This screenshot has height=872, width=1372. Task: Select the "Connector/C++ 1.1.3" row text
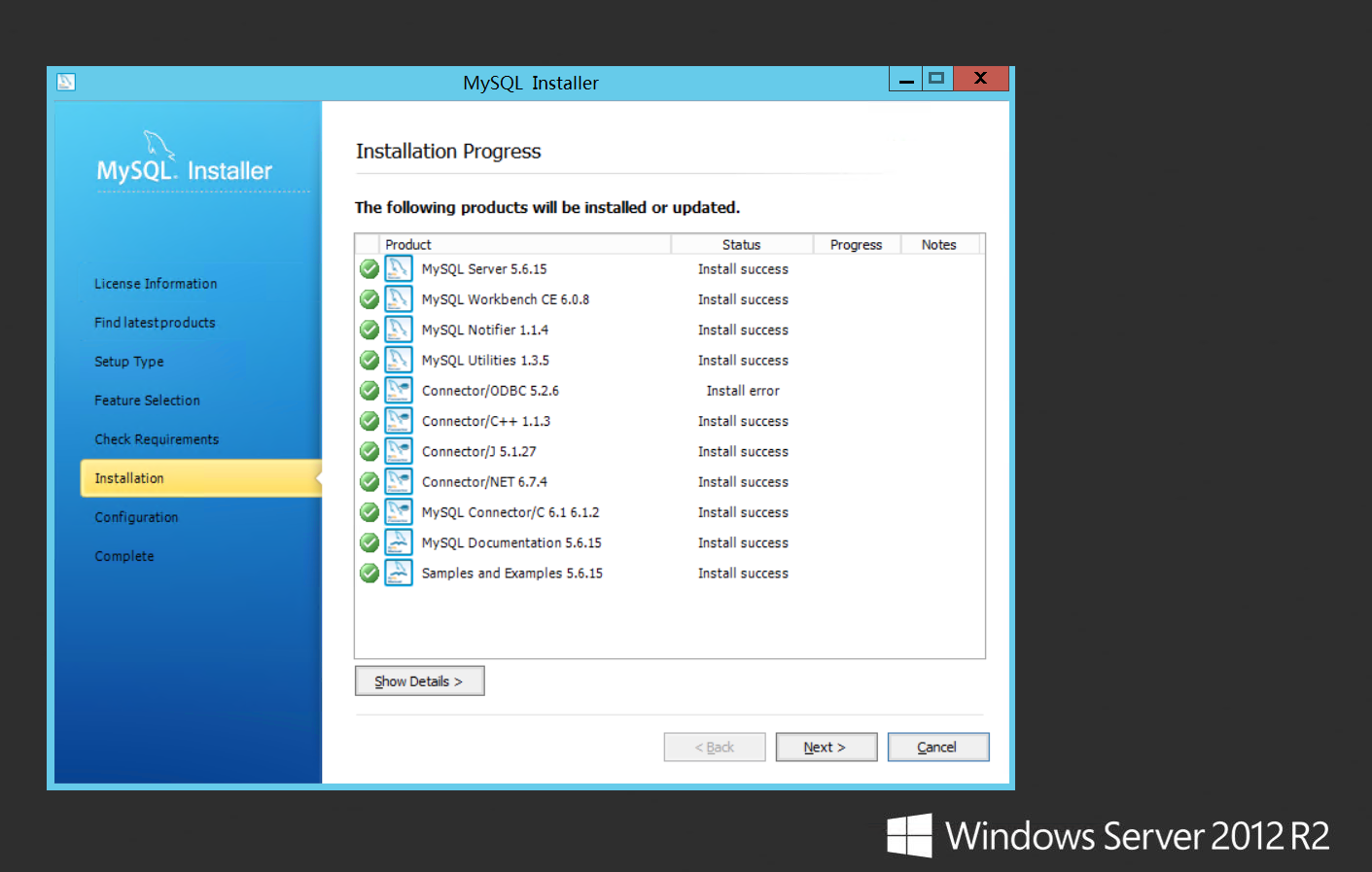coord(486,421)
